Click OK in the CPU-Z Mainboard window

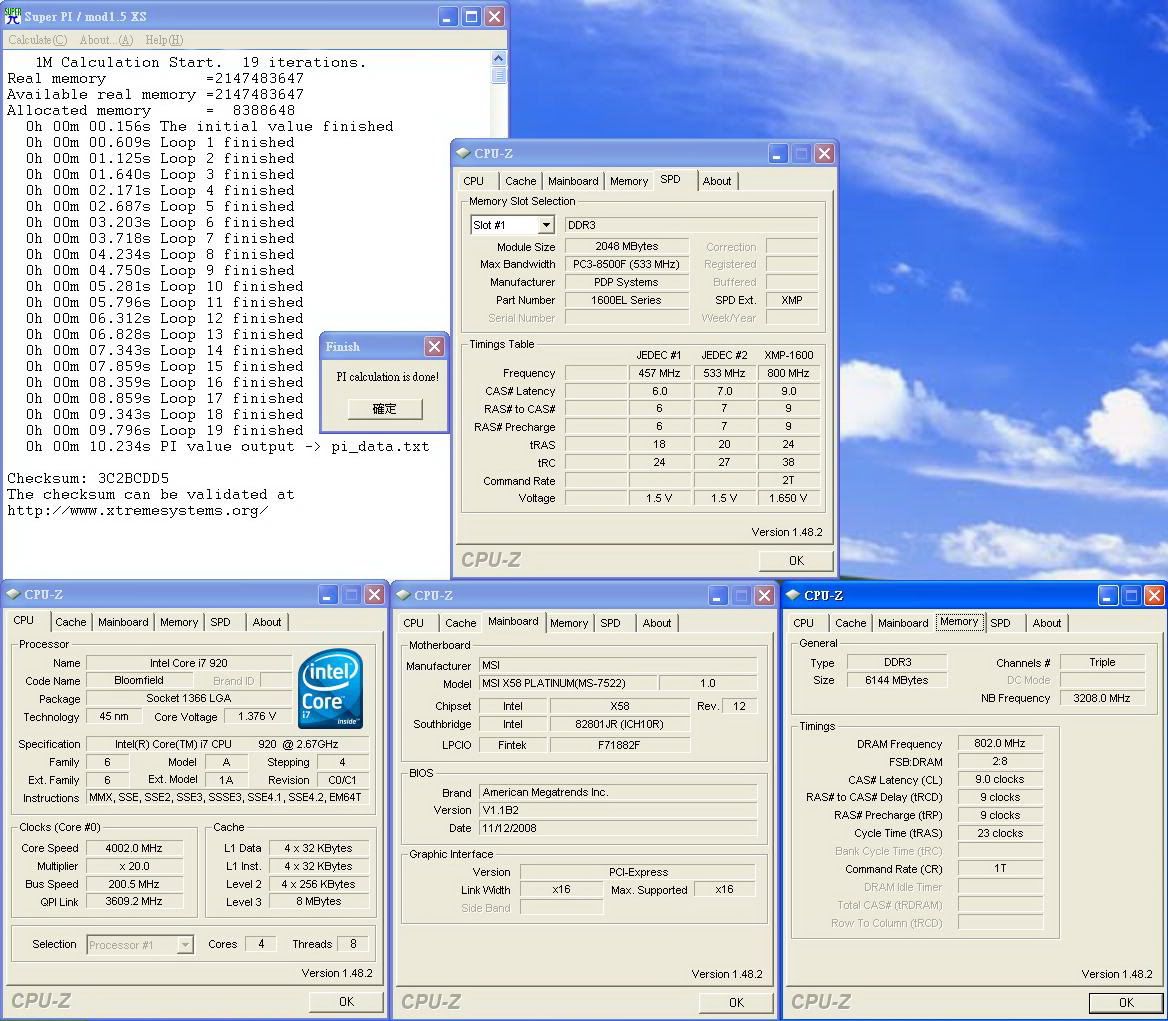click(736, 1002)
